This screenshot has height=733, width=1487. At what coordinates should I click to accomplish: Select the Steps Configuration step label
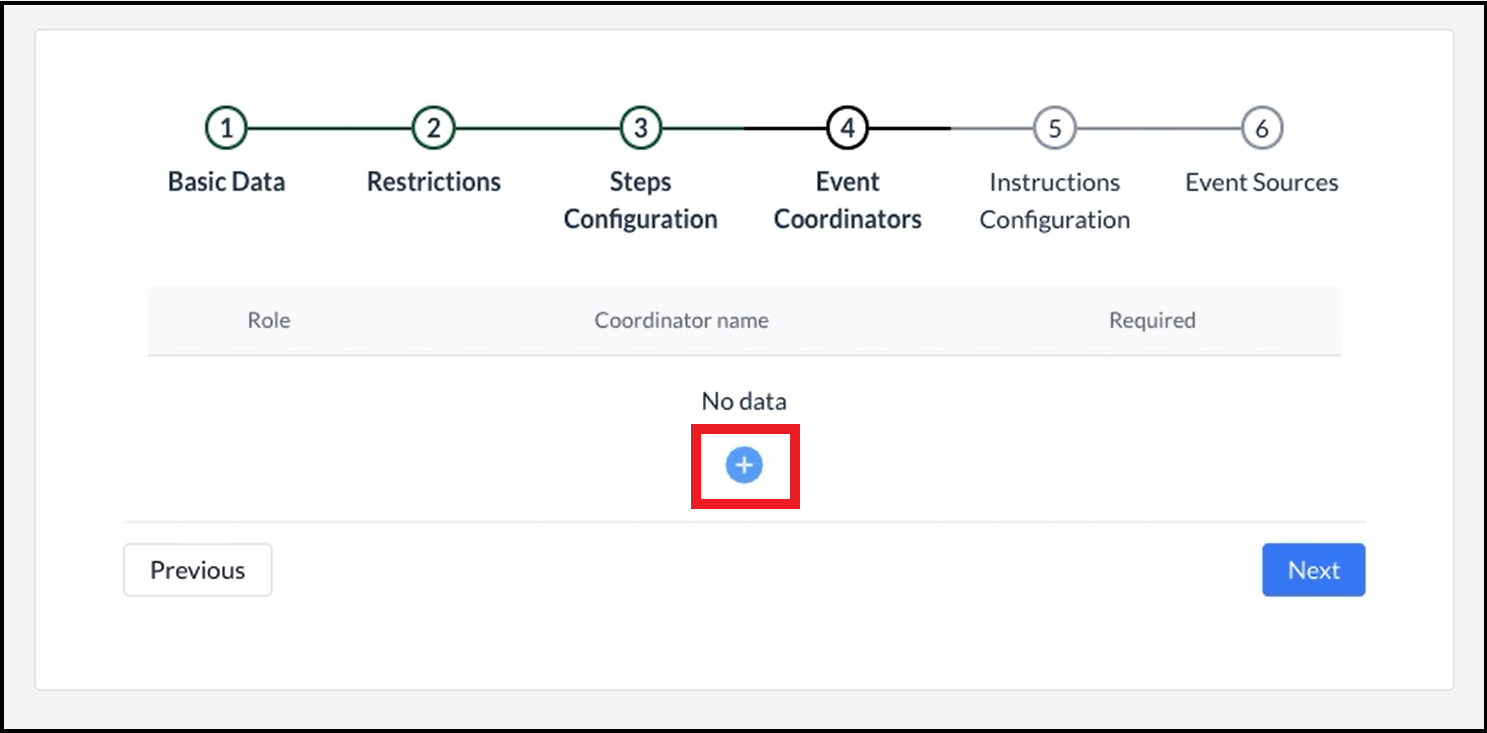click(641, 200)
